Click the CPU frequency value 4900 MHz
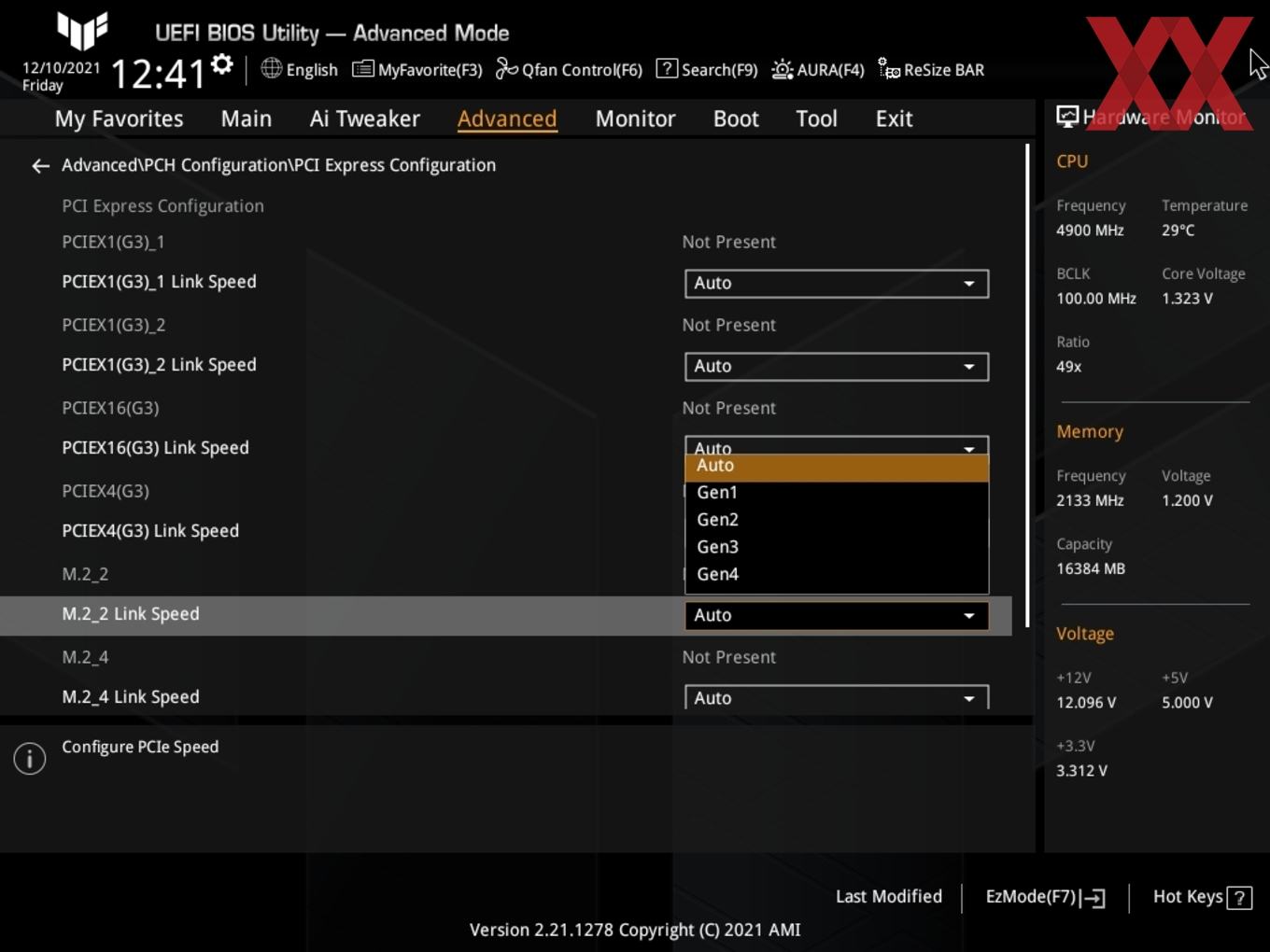 [1090, 230]
